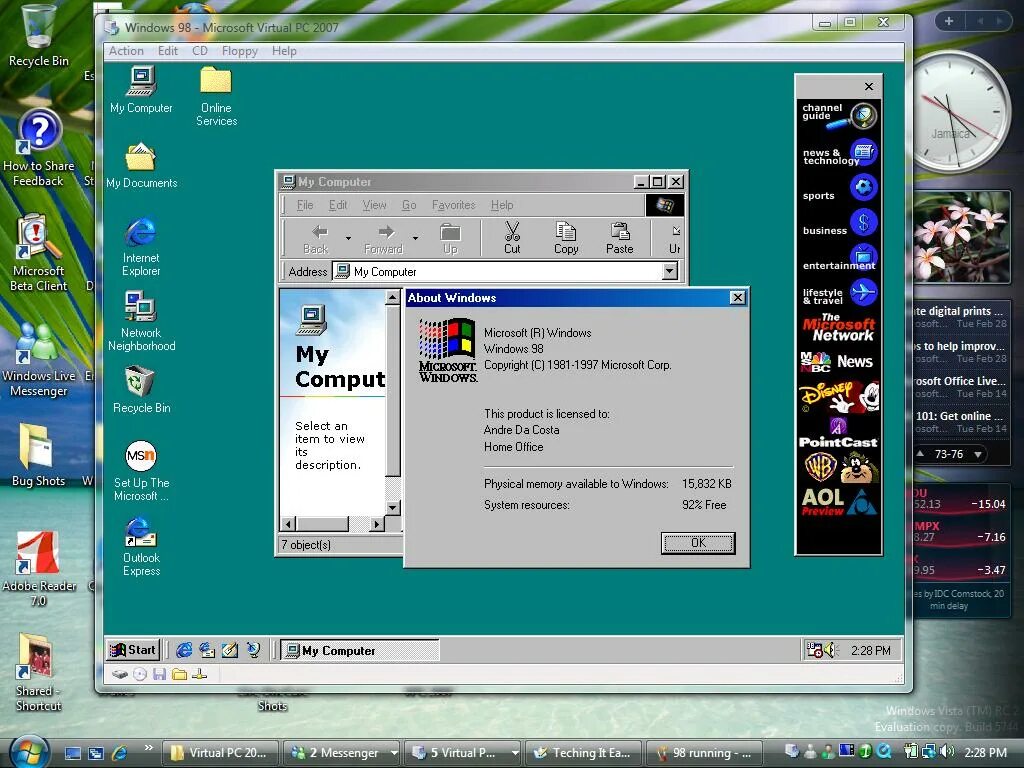Expand the Virtual PC taskbar group arrow

click(515, 753)
